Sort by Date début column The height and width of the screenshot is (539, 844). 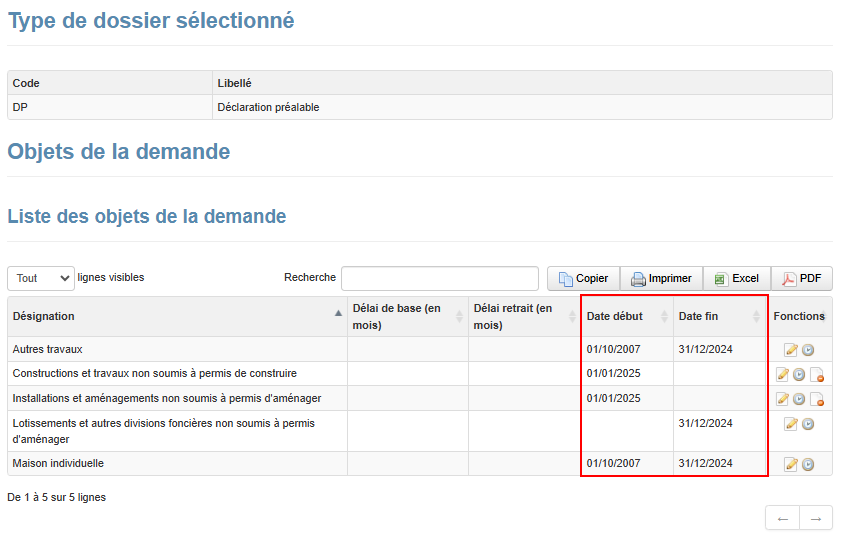pos(626,316)
